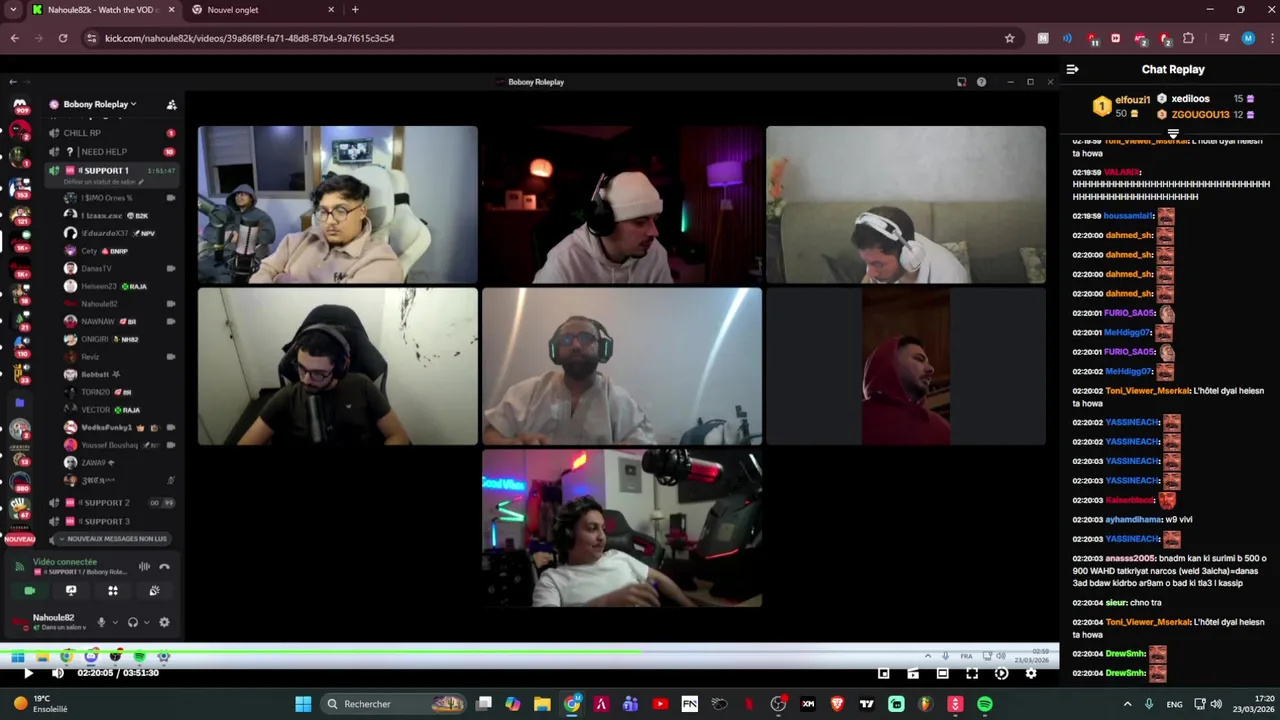
Task: Enter fullscreen in Kick player
Action: [972, 674]
